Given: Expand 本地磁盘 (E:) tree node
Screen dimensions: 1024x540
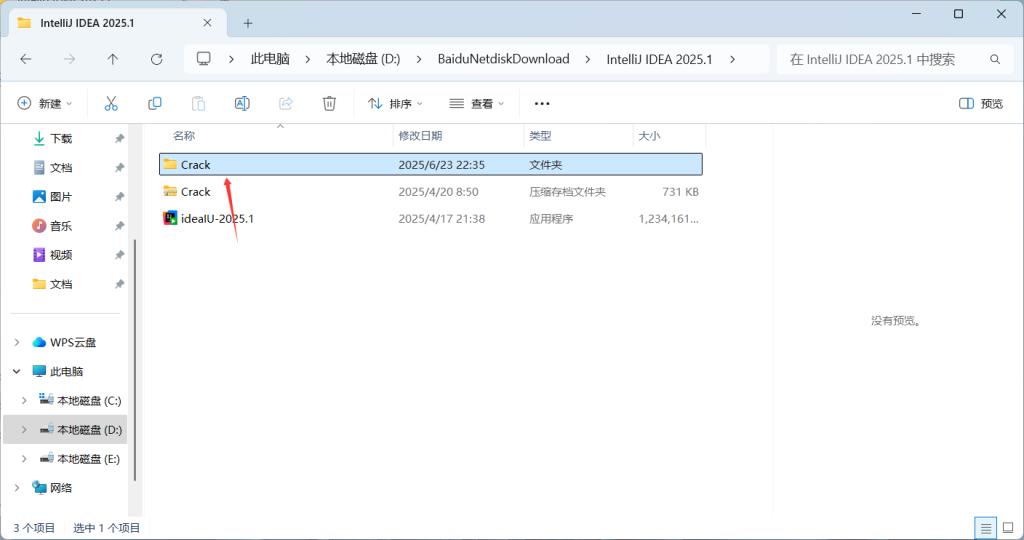Looking at the screenshot, I should (24, 458).
